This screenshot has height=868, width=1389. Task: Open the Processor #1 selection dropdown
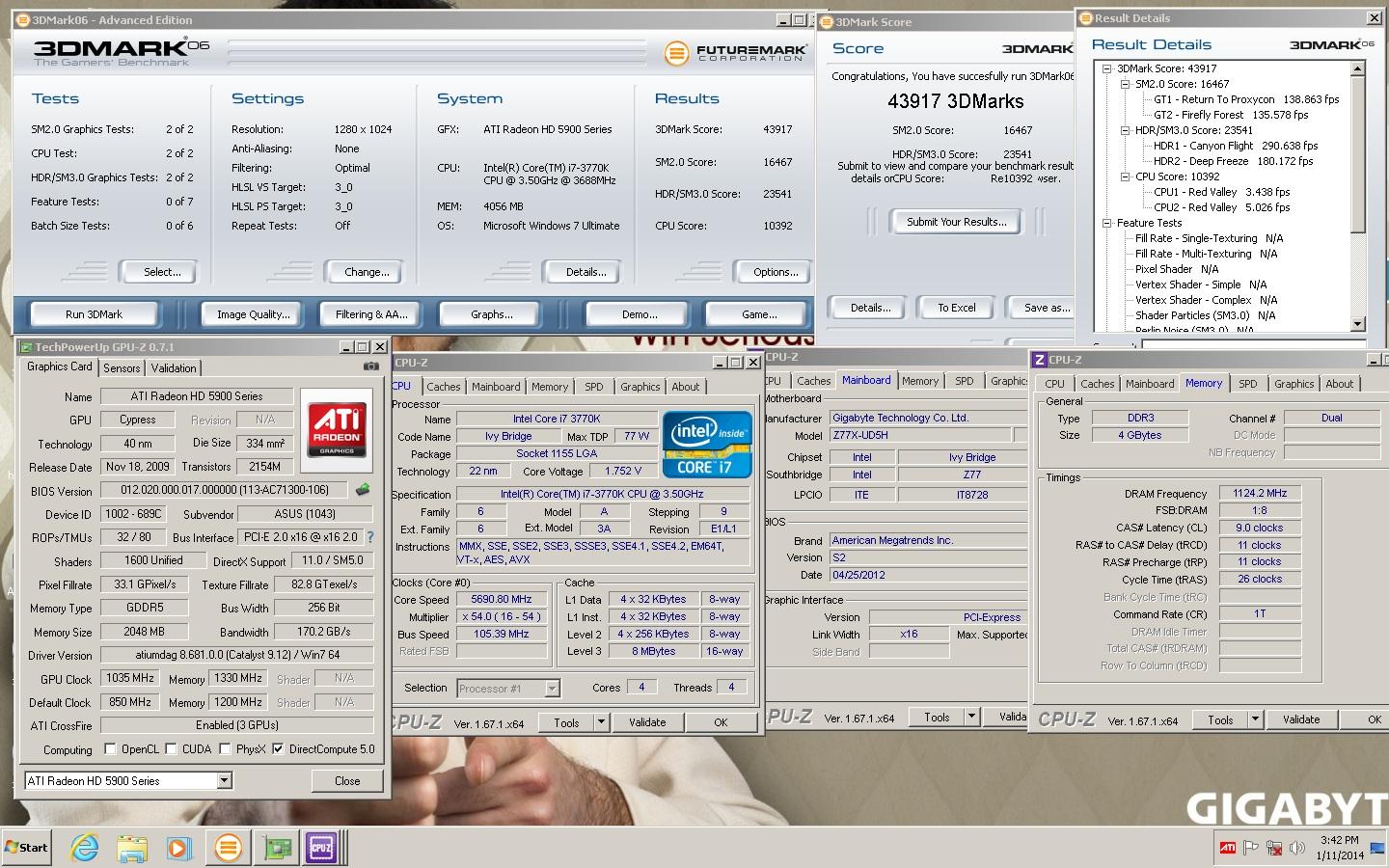[x=552, y=688]
